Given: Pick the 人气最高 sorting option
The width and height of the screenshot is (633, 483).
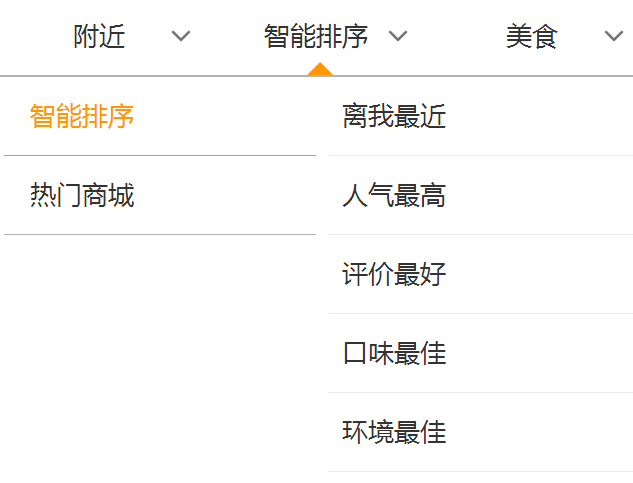Looking at the screenshot, I should (x=394, y=195).
